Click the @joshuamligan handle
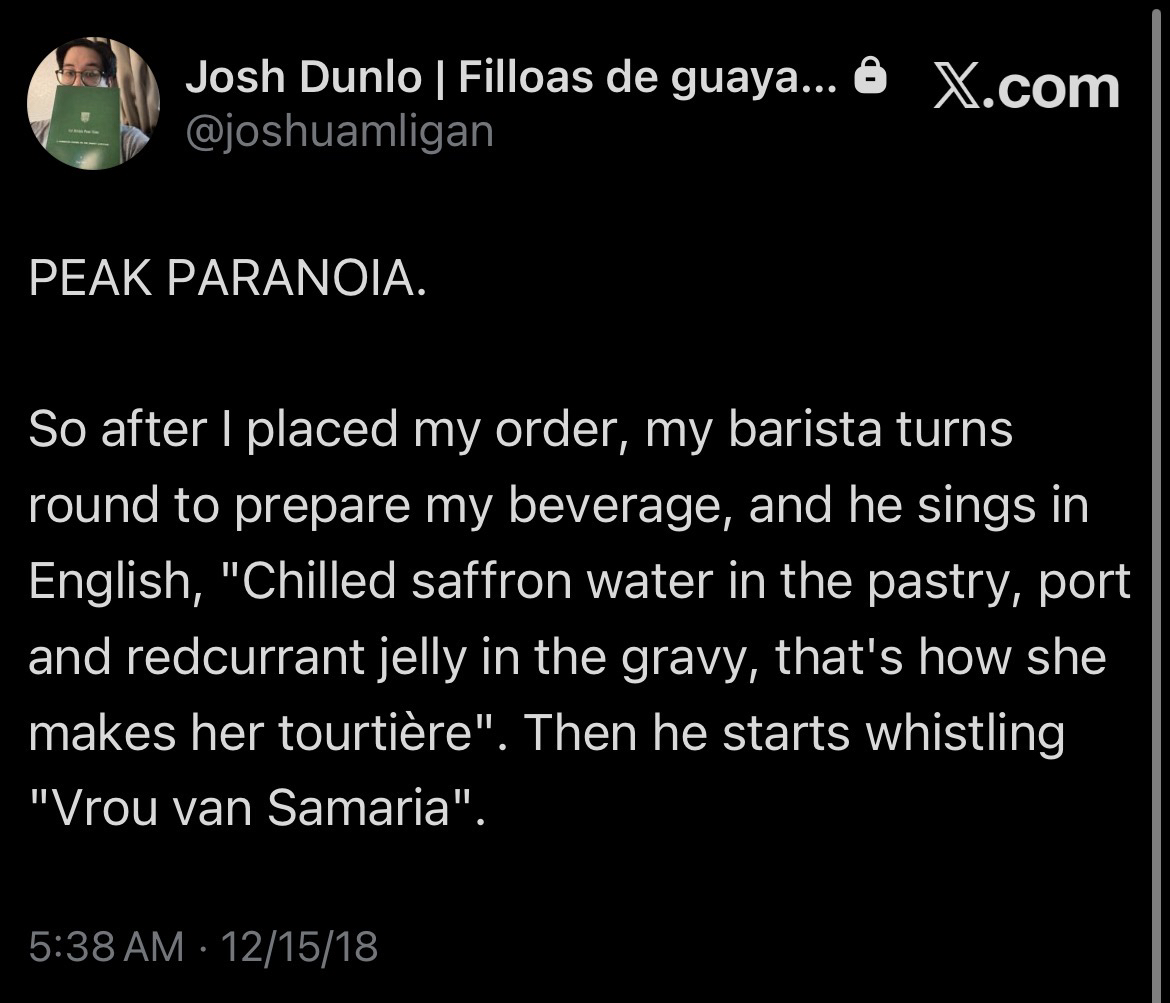 (x=339, y=131)
